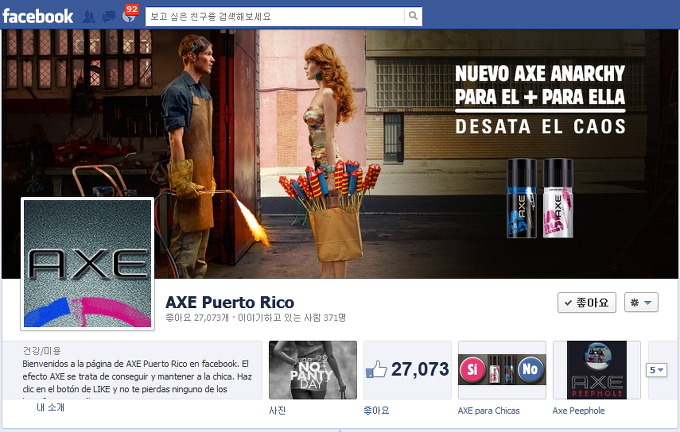Click the friend search input field
The width and height of the screenshot is (680, 432).
click(x=275, y=17)
